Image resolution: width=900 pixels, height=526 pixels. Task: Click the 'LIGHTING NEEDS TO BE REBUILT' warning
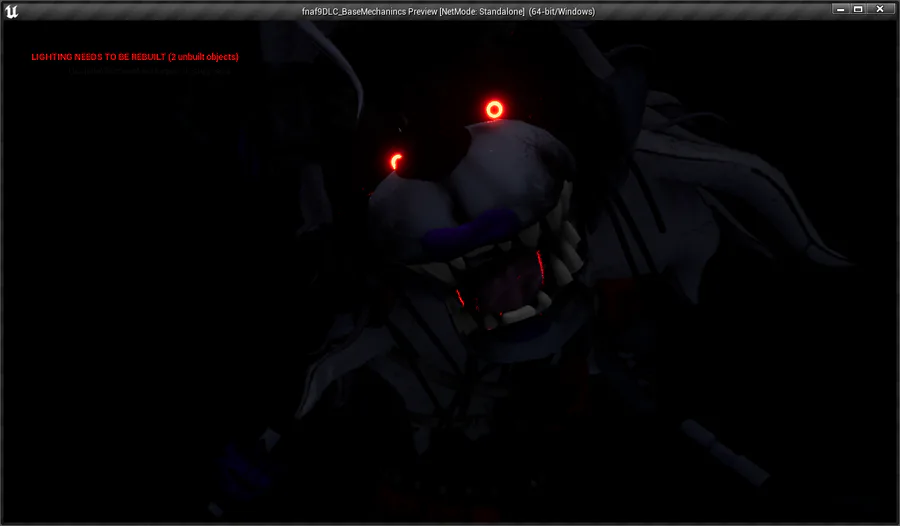click(x=135, y=57)
